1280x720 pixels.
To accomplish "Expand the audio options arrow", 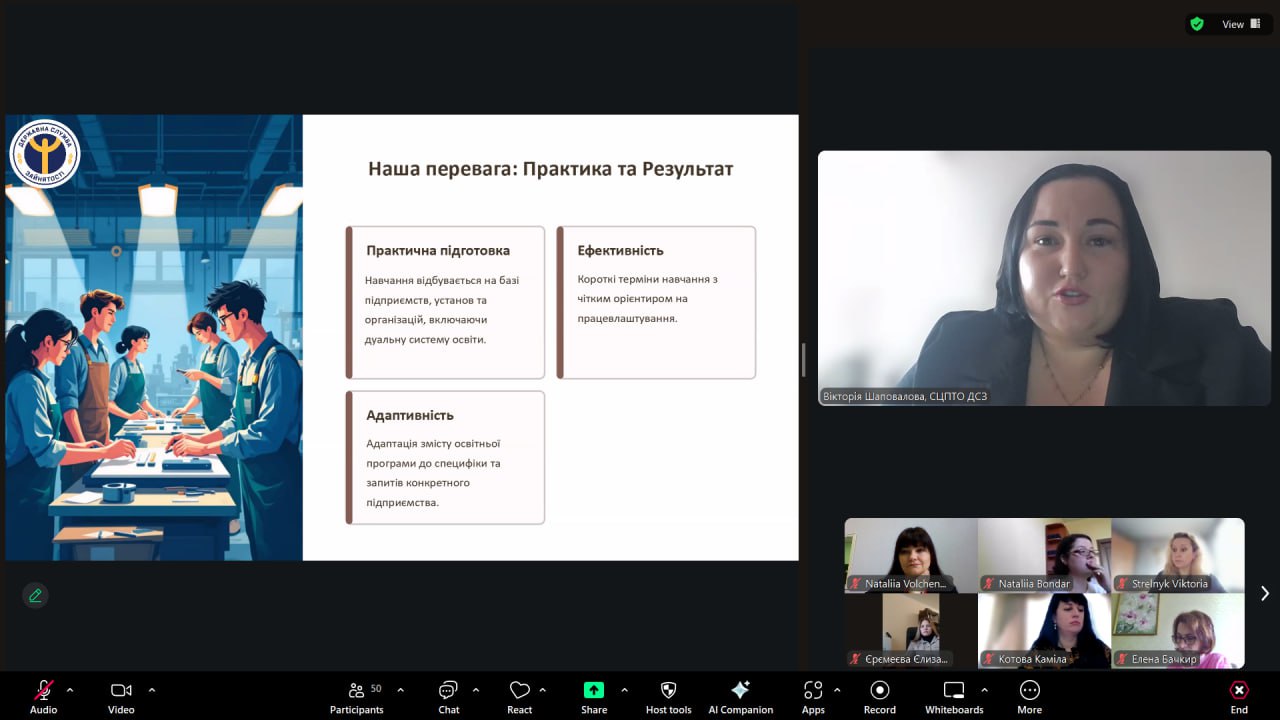I will coord(70,690).
